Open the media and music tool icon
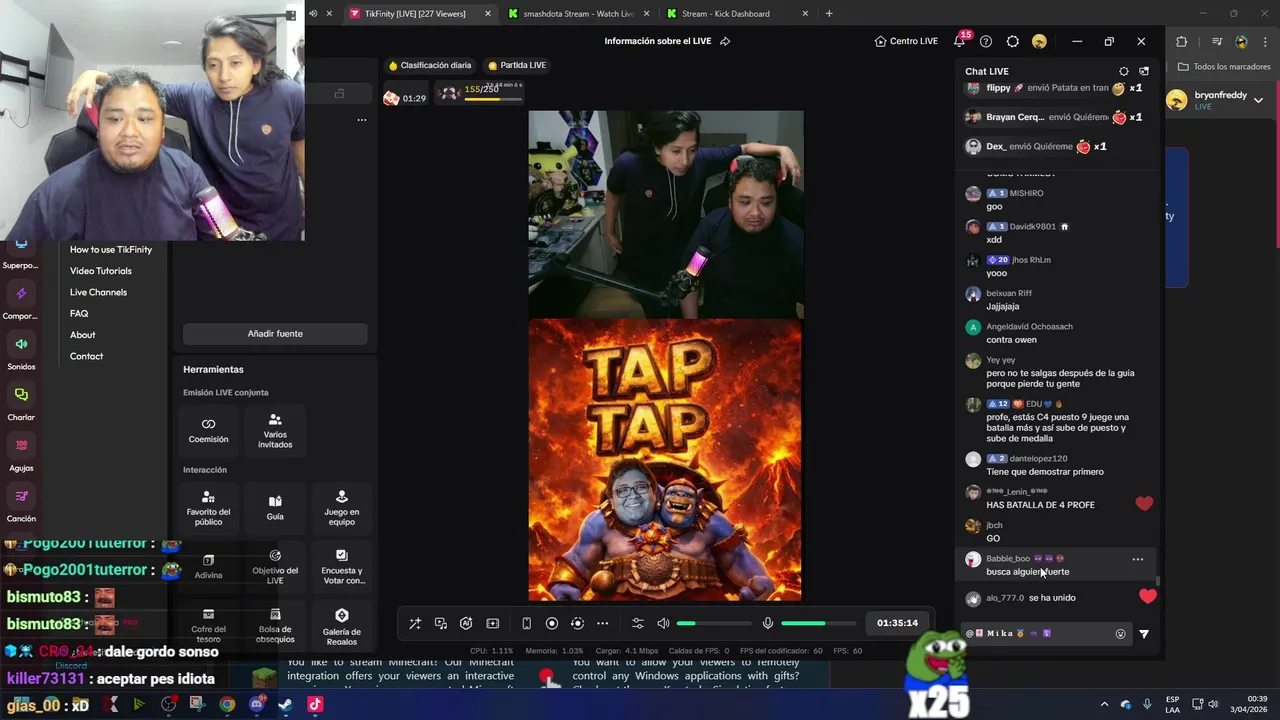 (x=441, y=623)
